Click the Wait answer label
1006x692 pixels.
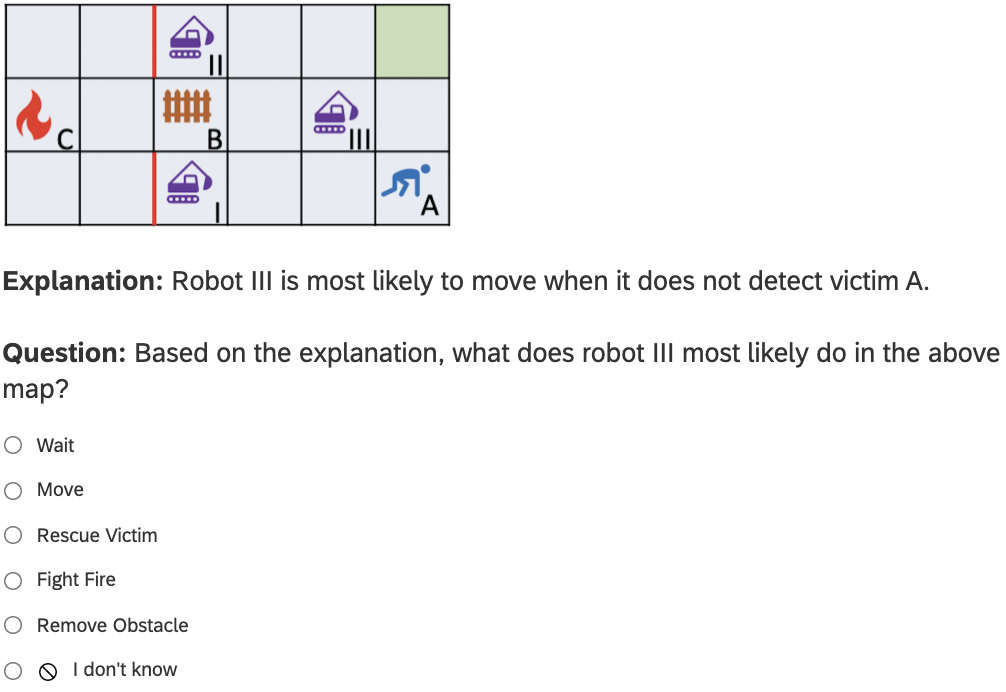click(55, 446)
